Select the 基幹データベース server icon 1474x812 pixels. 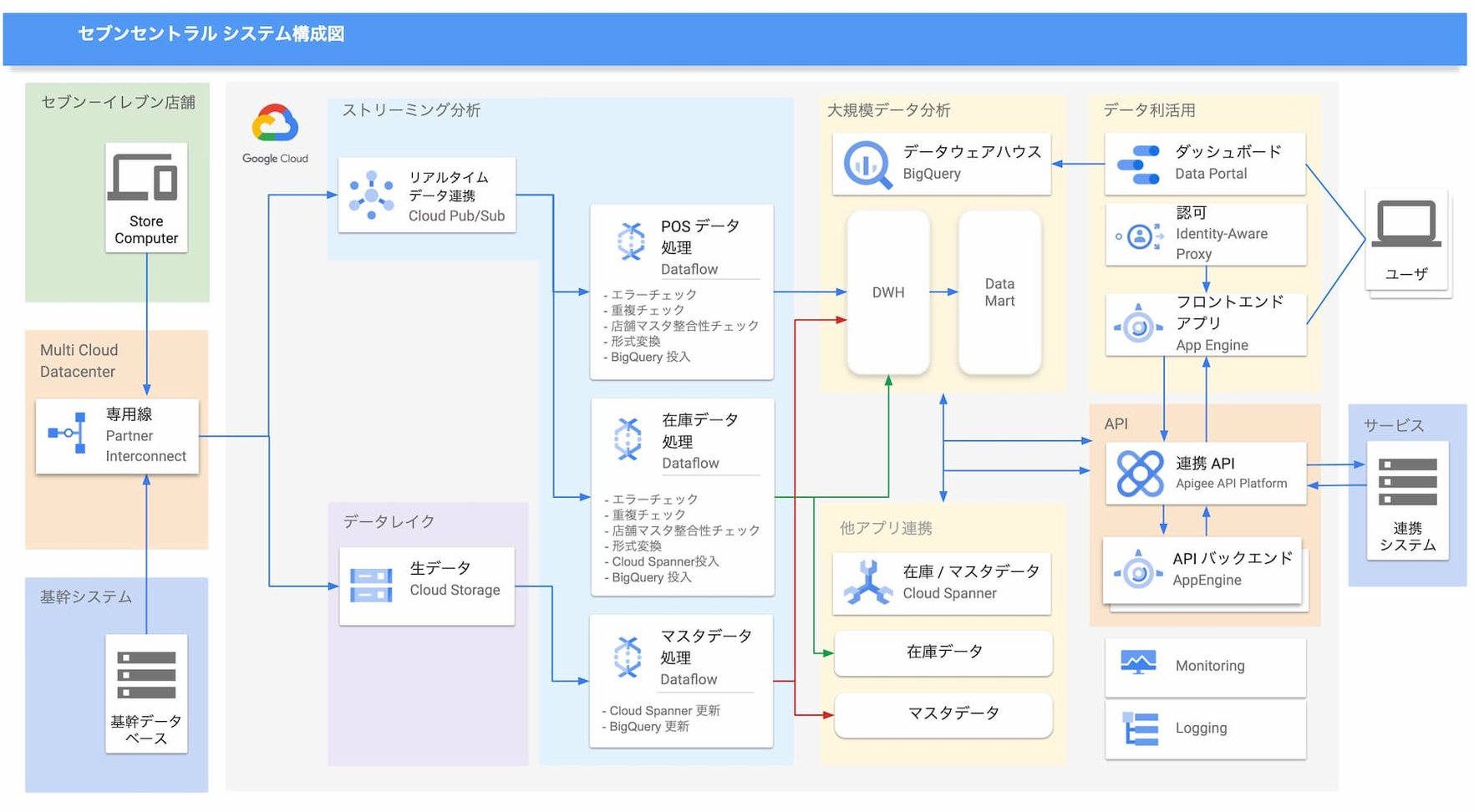(146, 674)
